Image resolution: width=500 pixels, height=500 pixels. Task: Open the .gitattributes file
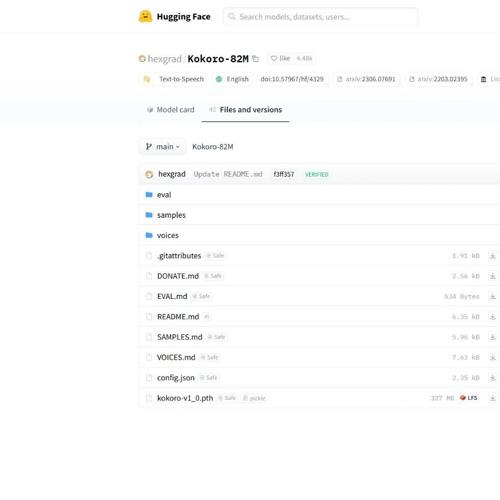tap(179, 256)
